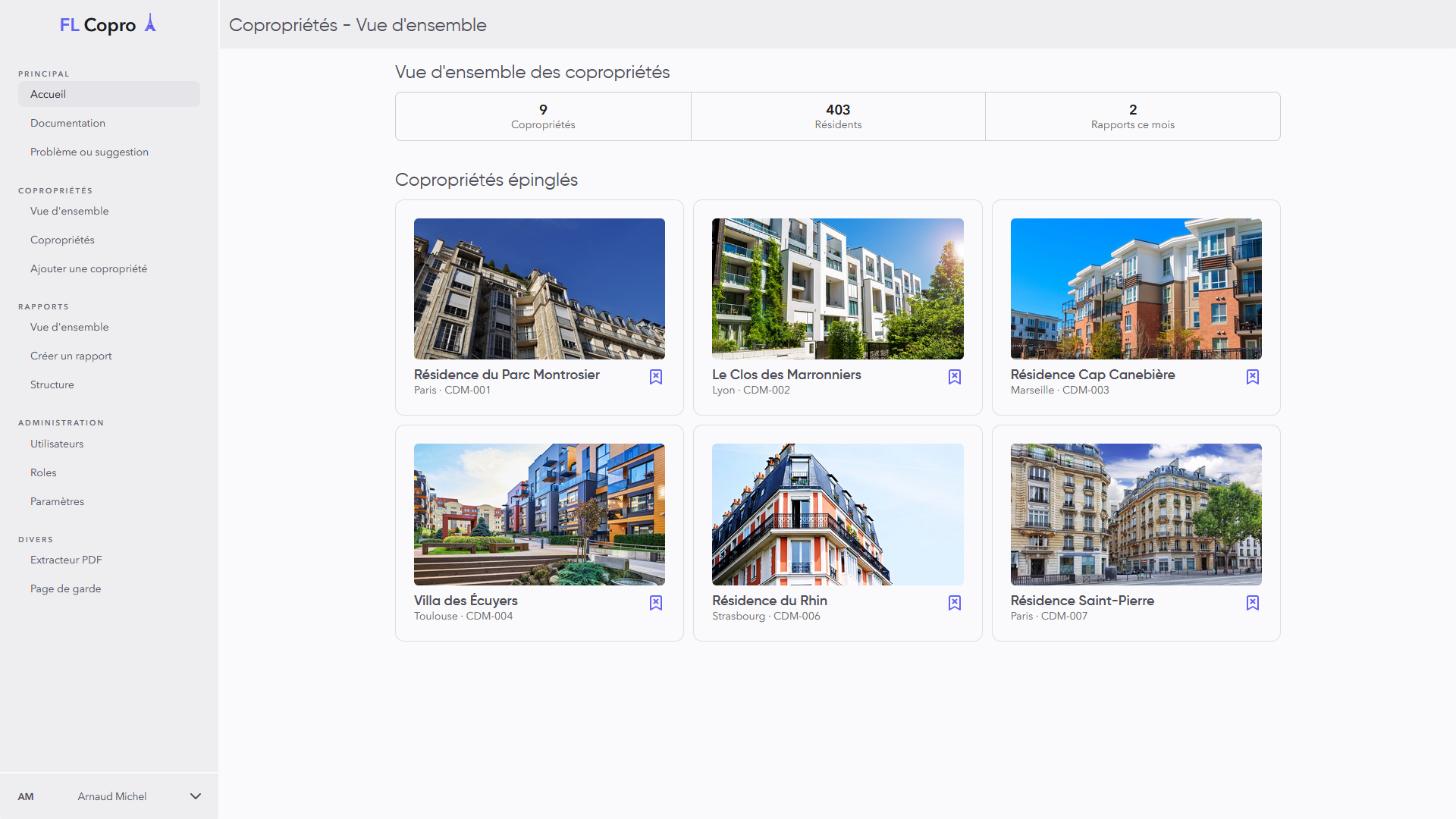The image size is (1456, 819).
Task: Unpin Résidence du Parc Montrosier bookmark icon
Action: click(x=656, y=377)
